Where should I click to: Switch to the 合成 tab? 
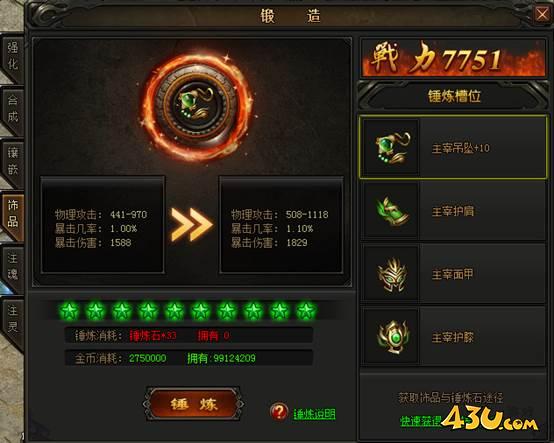click(x=13, y=109)
